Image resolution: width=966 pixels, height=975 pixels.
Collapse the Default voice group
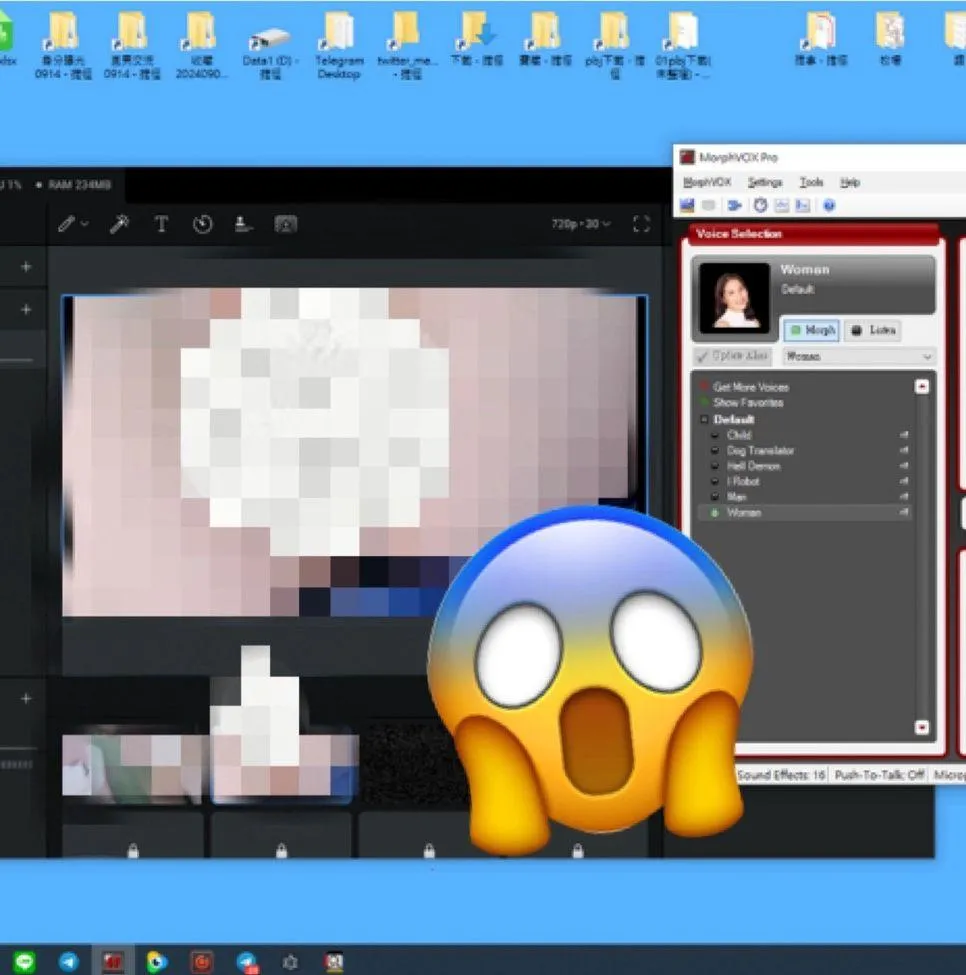click(x=704, y=419)
